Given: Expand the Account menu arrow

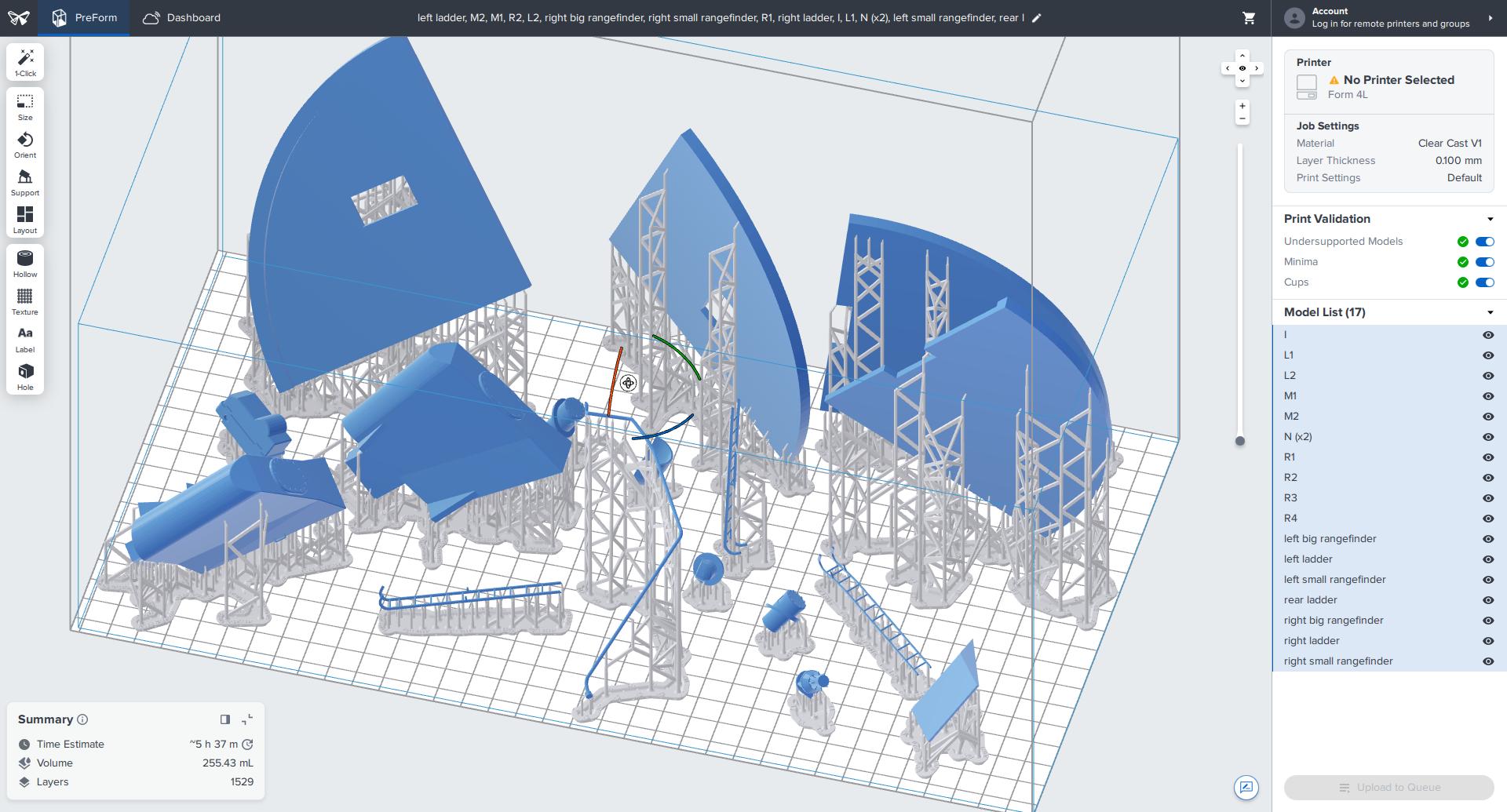Looking at the screenshot, I should point(1490,17).
